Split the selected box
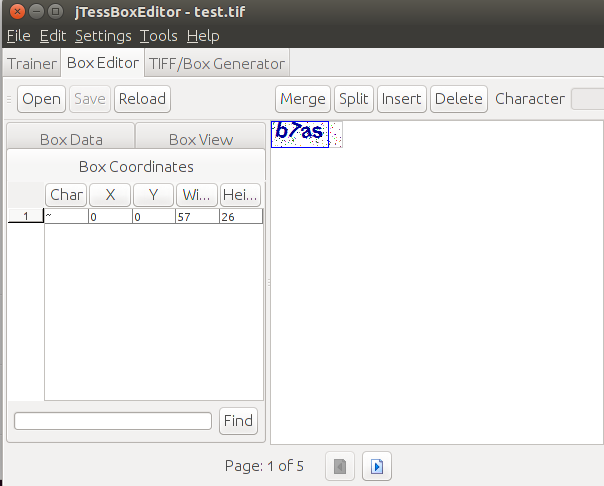Screen dimensions: 604x486 point(354,99)
